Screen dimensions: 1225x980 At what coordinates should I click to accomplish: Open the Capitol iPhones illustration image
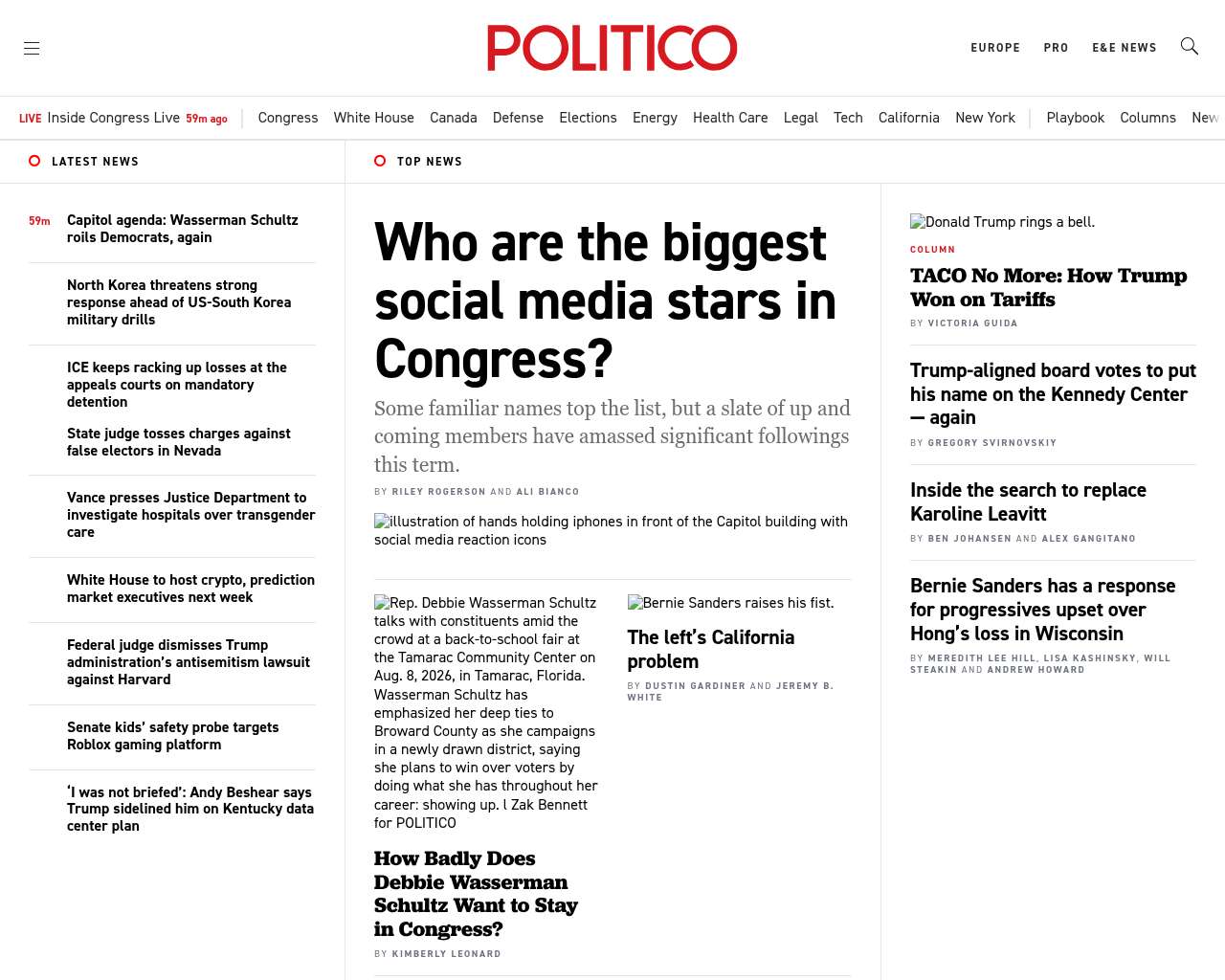point(612,530)
